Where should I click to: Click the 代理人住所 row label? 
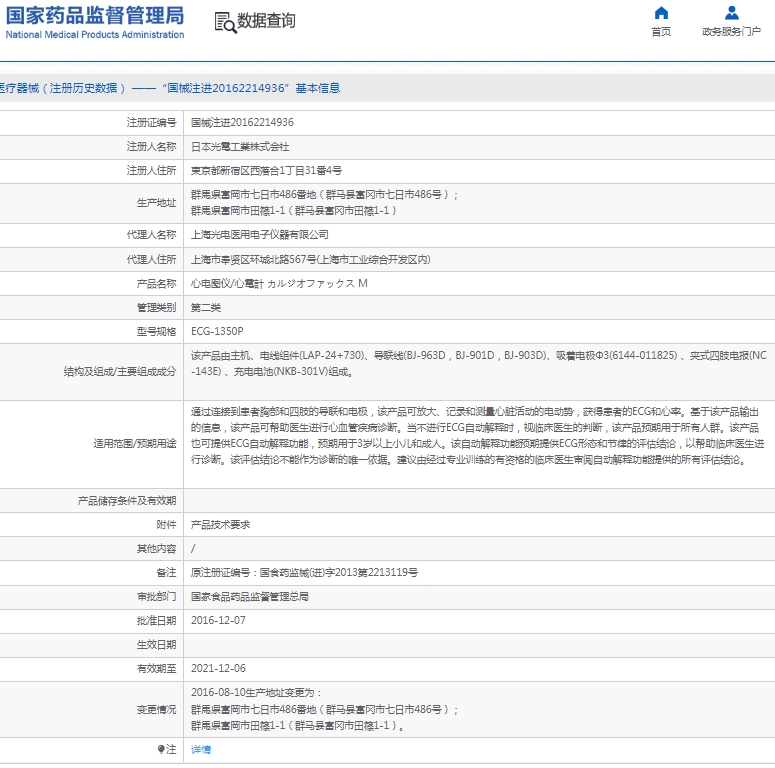coord(151,259)
